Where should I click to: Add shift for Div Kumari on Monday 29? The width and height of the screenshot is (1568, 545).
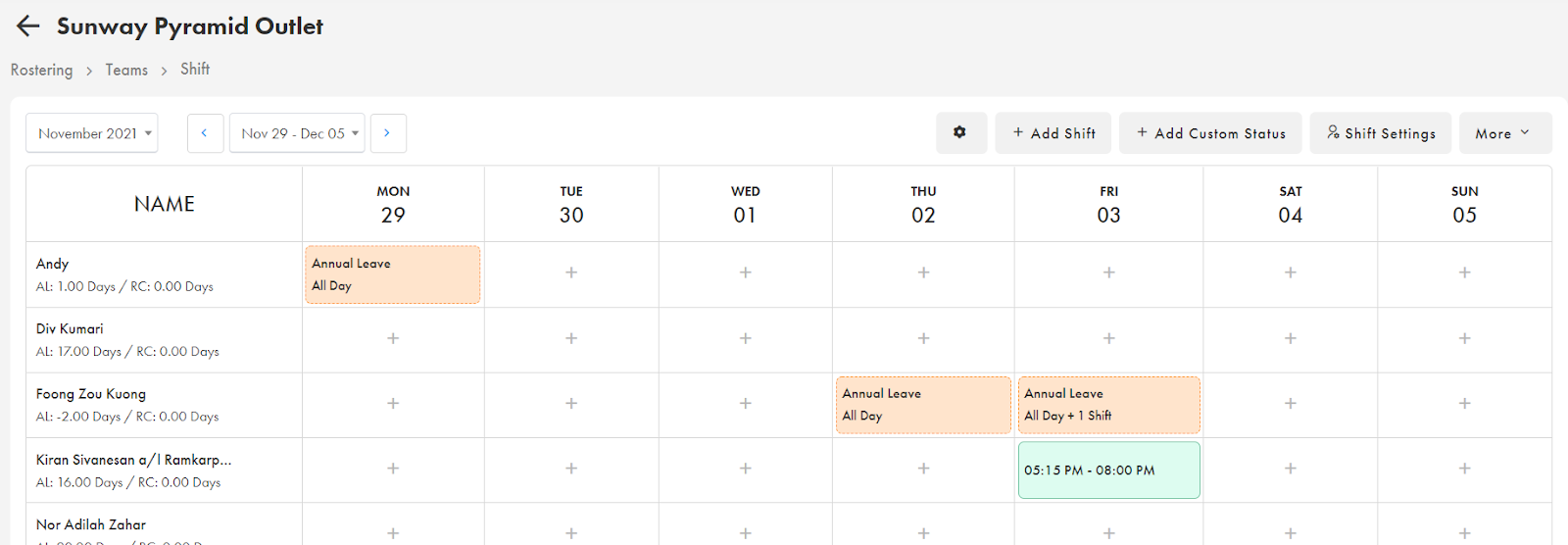pos(393,338)
